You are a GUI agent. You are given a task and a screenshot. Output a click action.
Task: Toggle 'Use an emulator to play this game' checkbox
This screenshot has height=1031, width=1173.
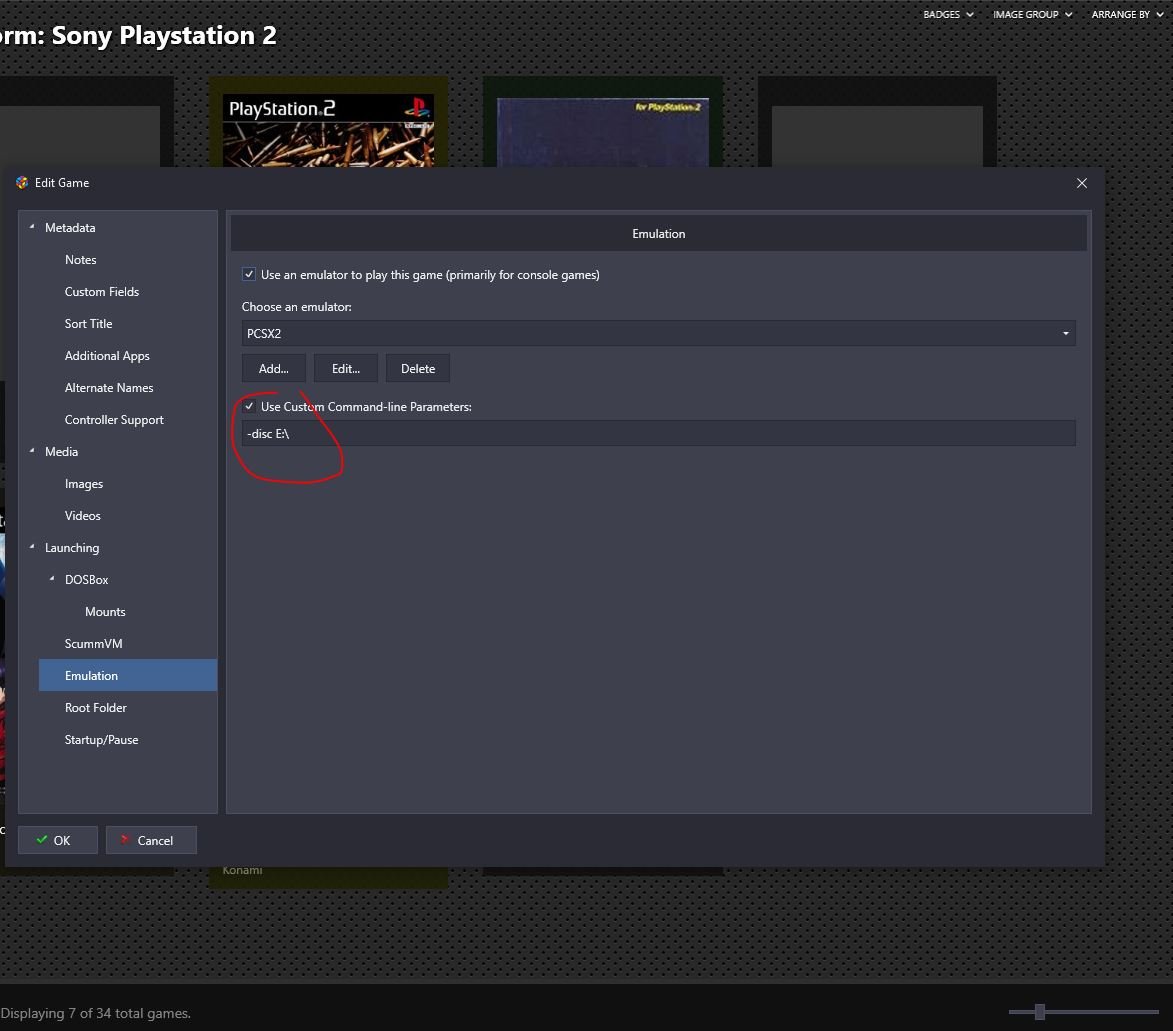pos(249,275)
